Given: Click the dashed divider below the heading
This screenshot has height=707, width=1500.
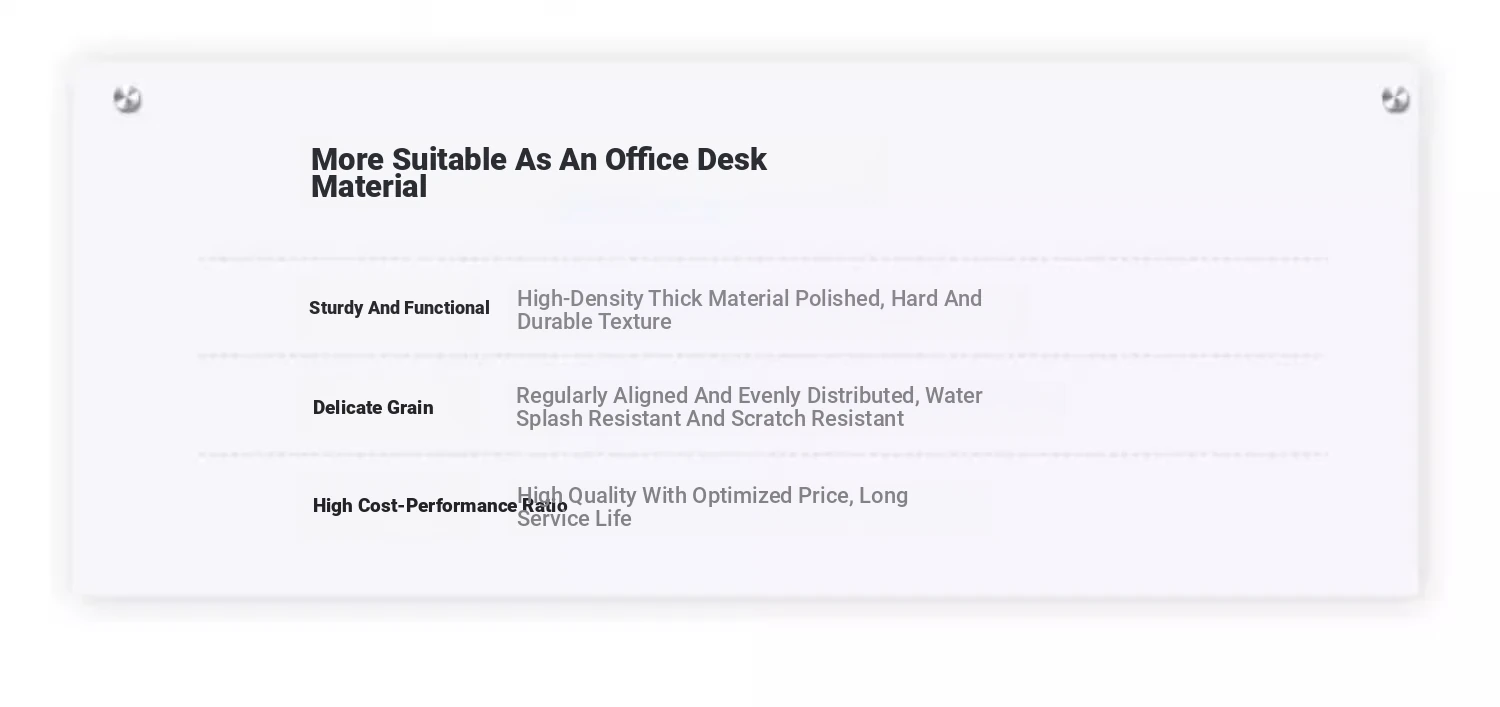Looking at the screenshot, I should (763, 259).
